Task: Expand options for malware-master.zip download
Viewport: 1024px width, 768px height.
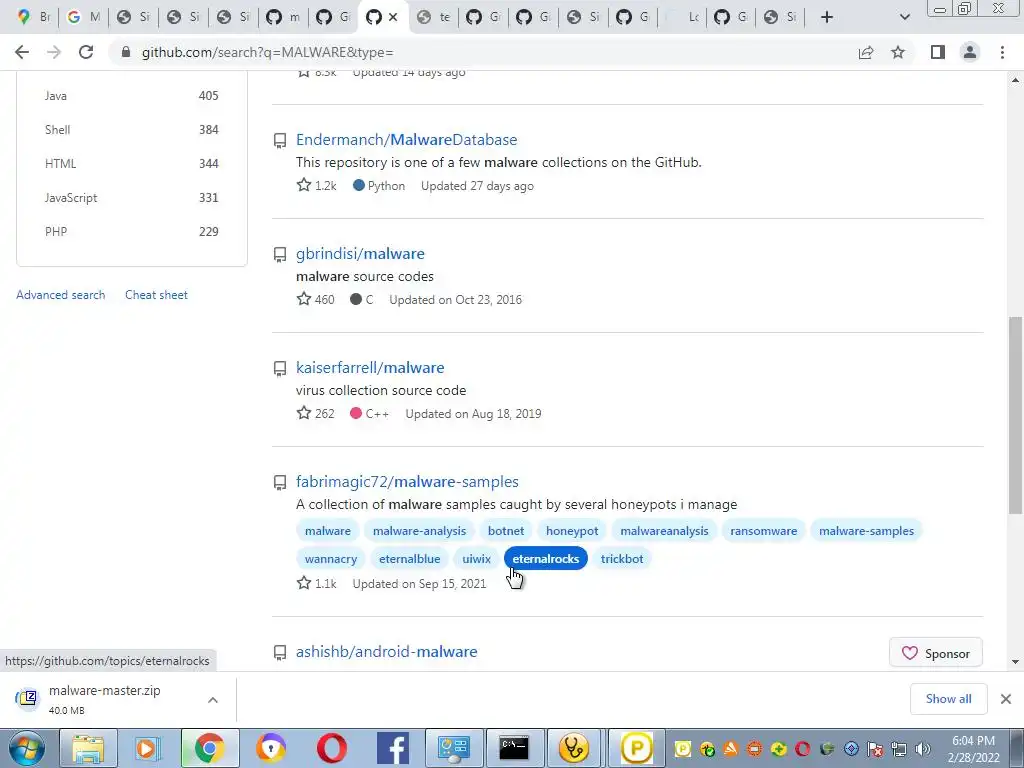Action: [213, 700]
